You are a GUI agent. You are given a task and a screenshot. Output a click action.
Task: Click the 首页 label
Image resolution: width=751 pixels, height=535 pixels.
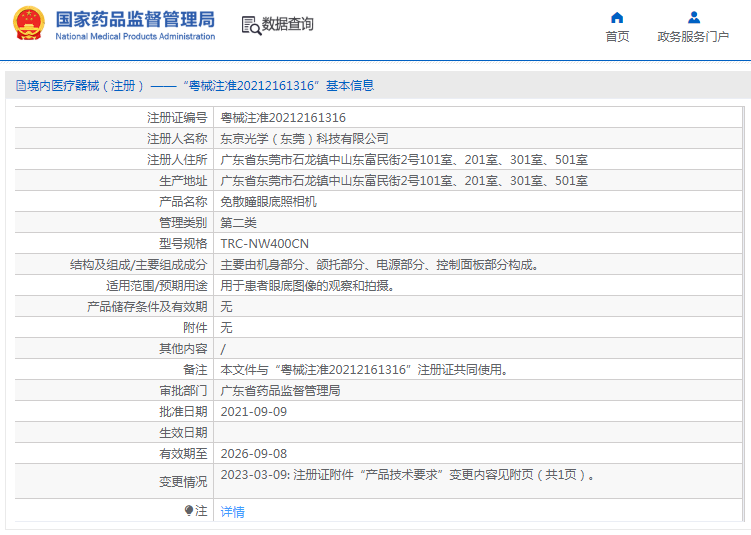(617, 36)
